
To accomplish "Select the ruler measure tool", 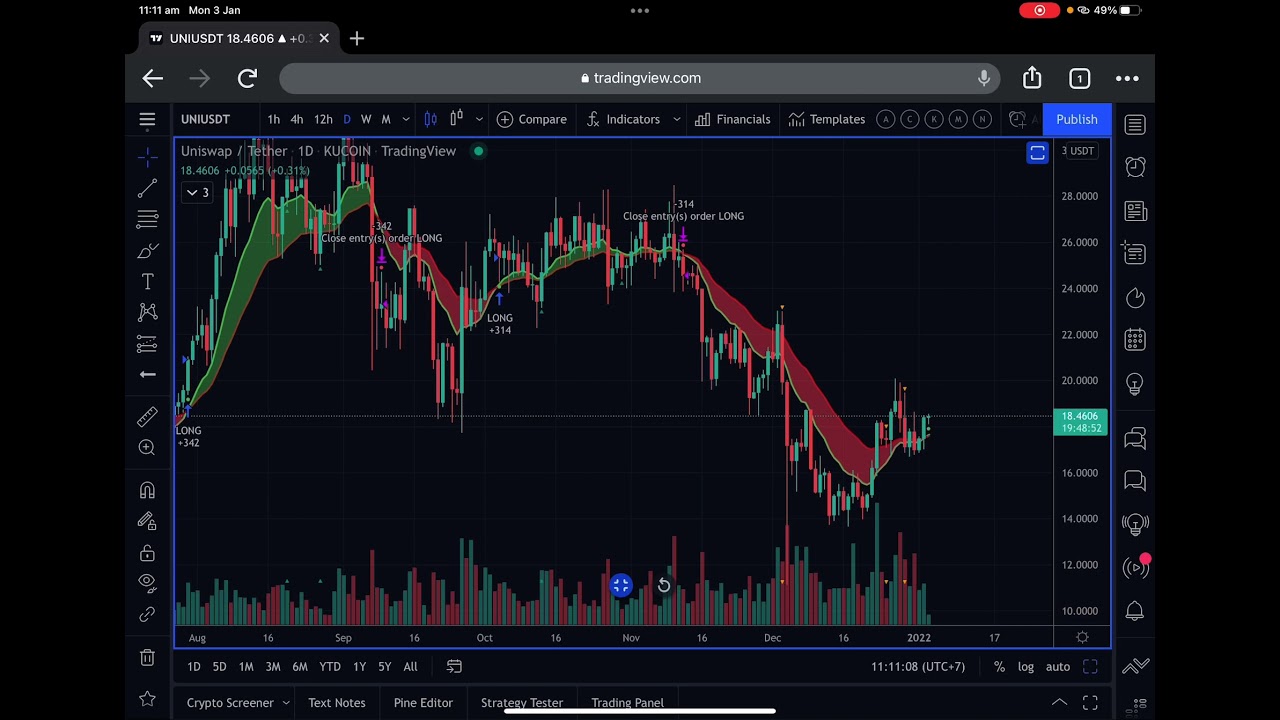I will pyautogui.click(x=147, y=417).
